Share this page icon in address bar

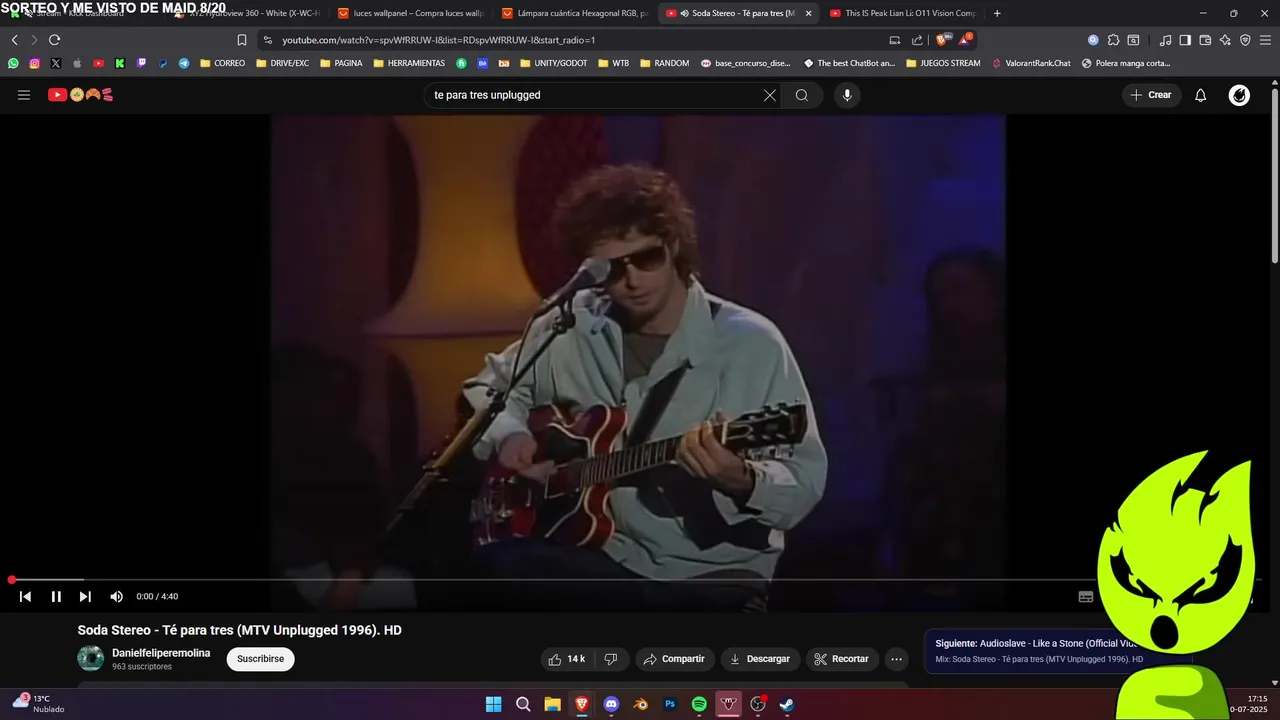pyautogui.click(x=917, y=40)
